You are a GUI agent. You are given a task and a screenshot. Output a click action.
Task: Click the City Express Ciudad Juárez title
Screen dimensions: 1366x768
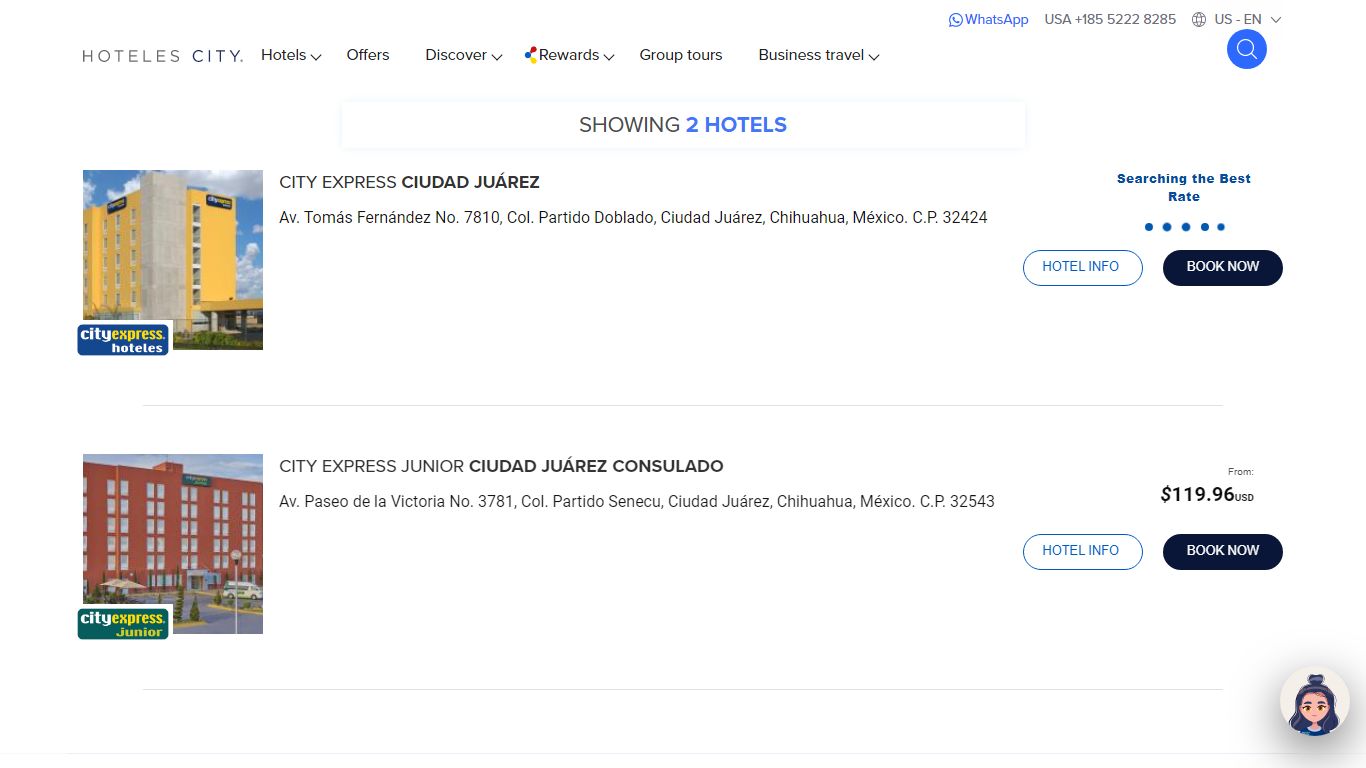pyautogui.click(x=409, y=182)
